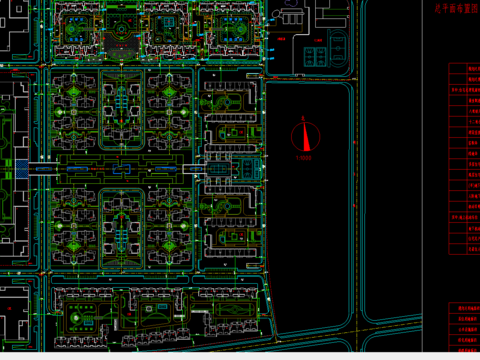Click the red north arrow compass symbol
The image size is (480, 360).
(305, 136)
